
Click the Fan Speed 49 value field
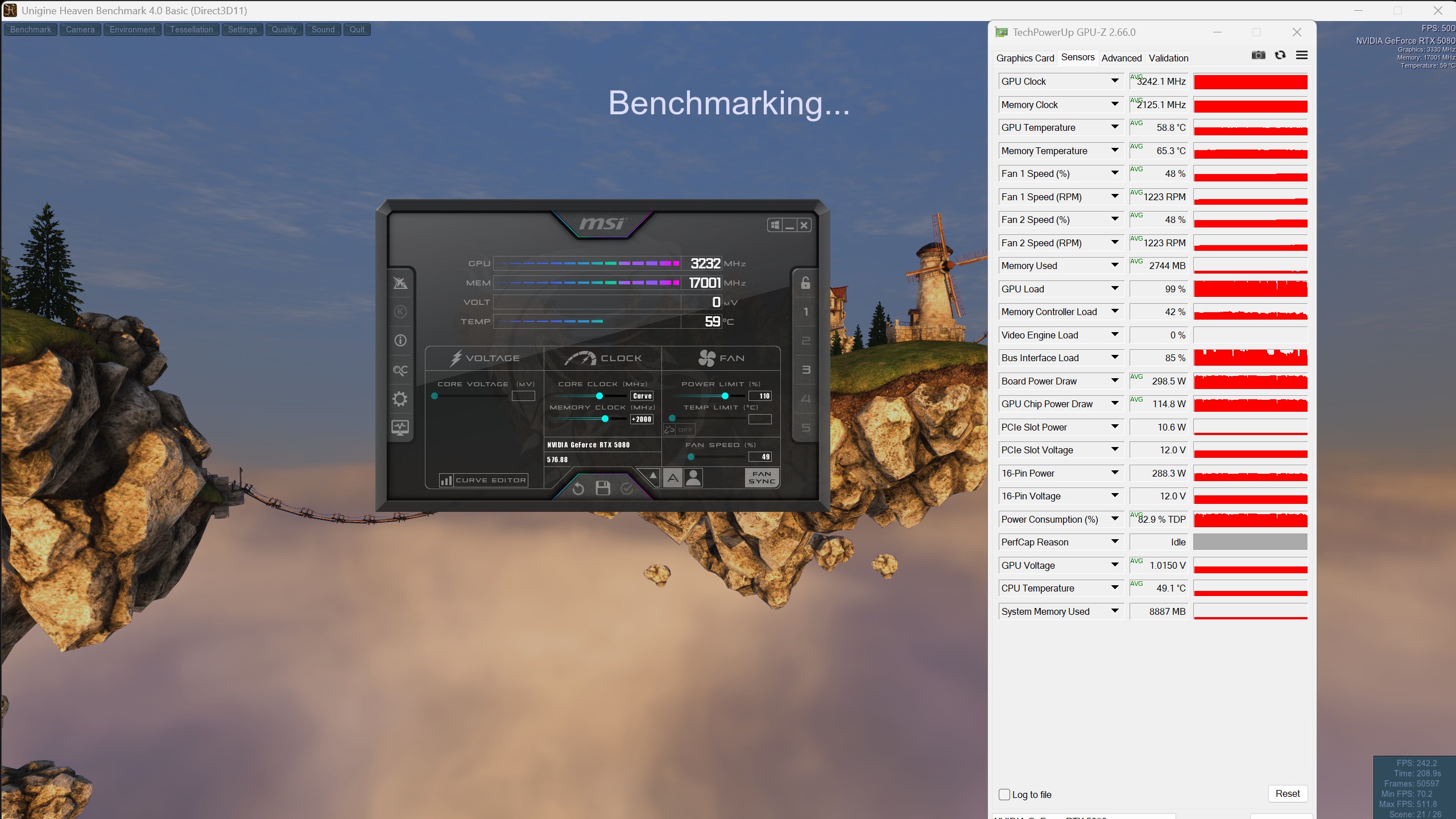(x=760, y=457)
